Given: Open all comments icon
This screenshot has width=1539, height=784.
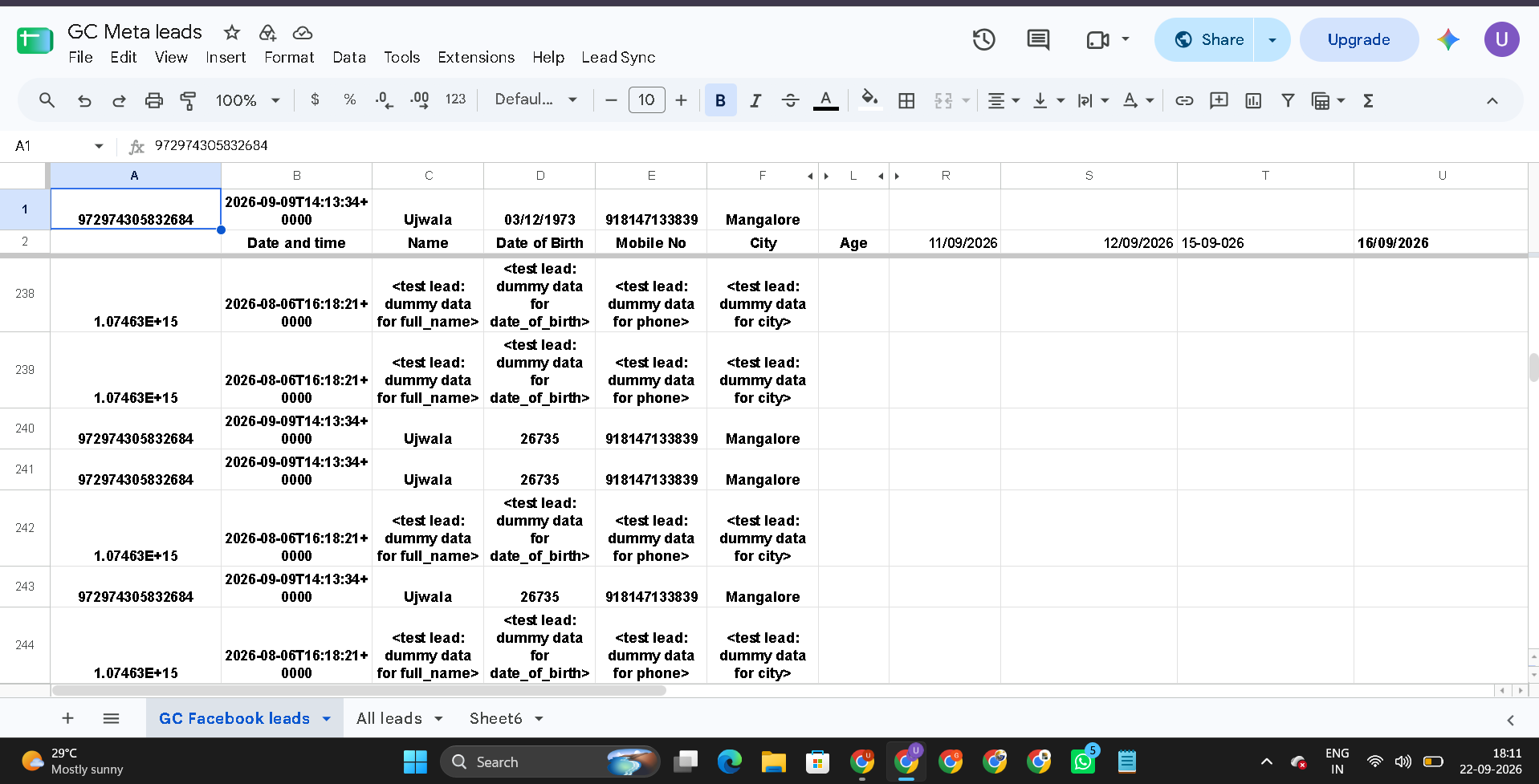Looking at the screenshot, I should pyautogui.click(x=1038, y=39).
